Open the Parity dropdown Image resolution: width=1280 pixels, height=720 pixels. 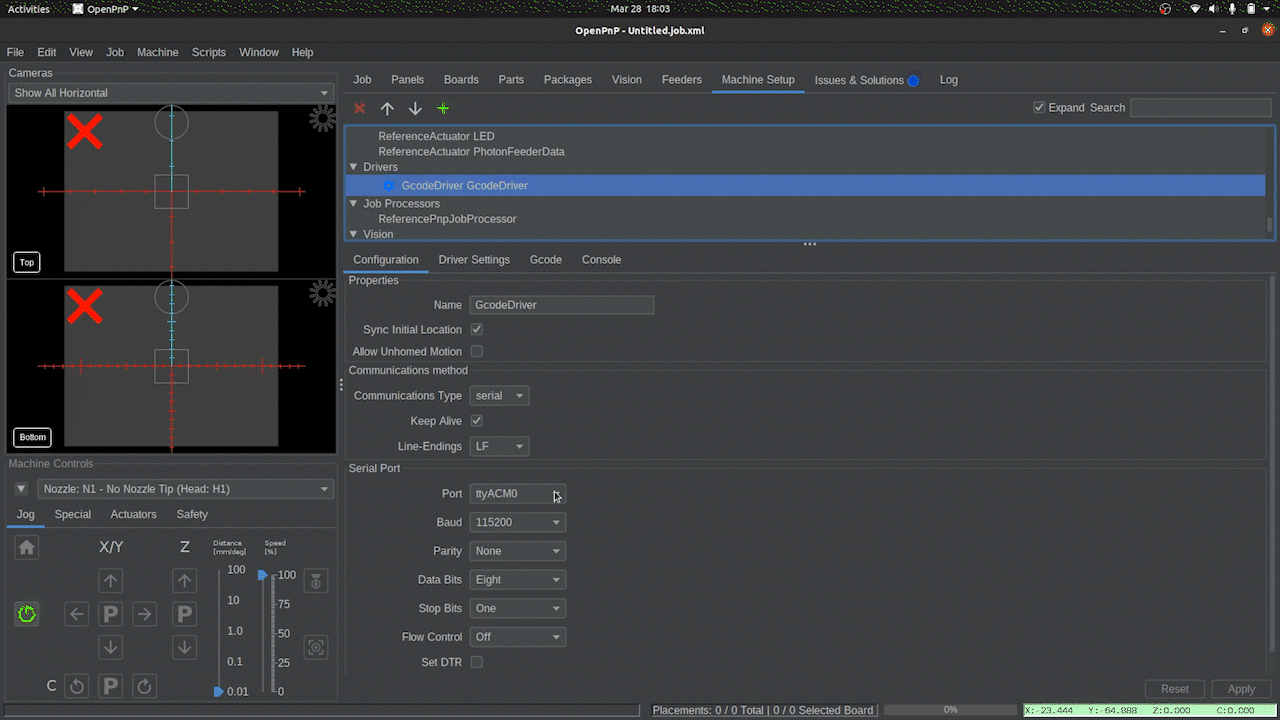(517, 551)
